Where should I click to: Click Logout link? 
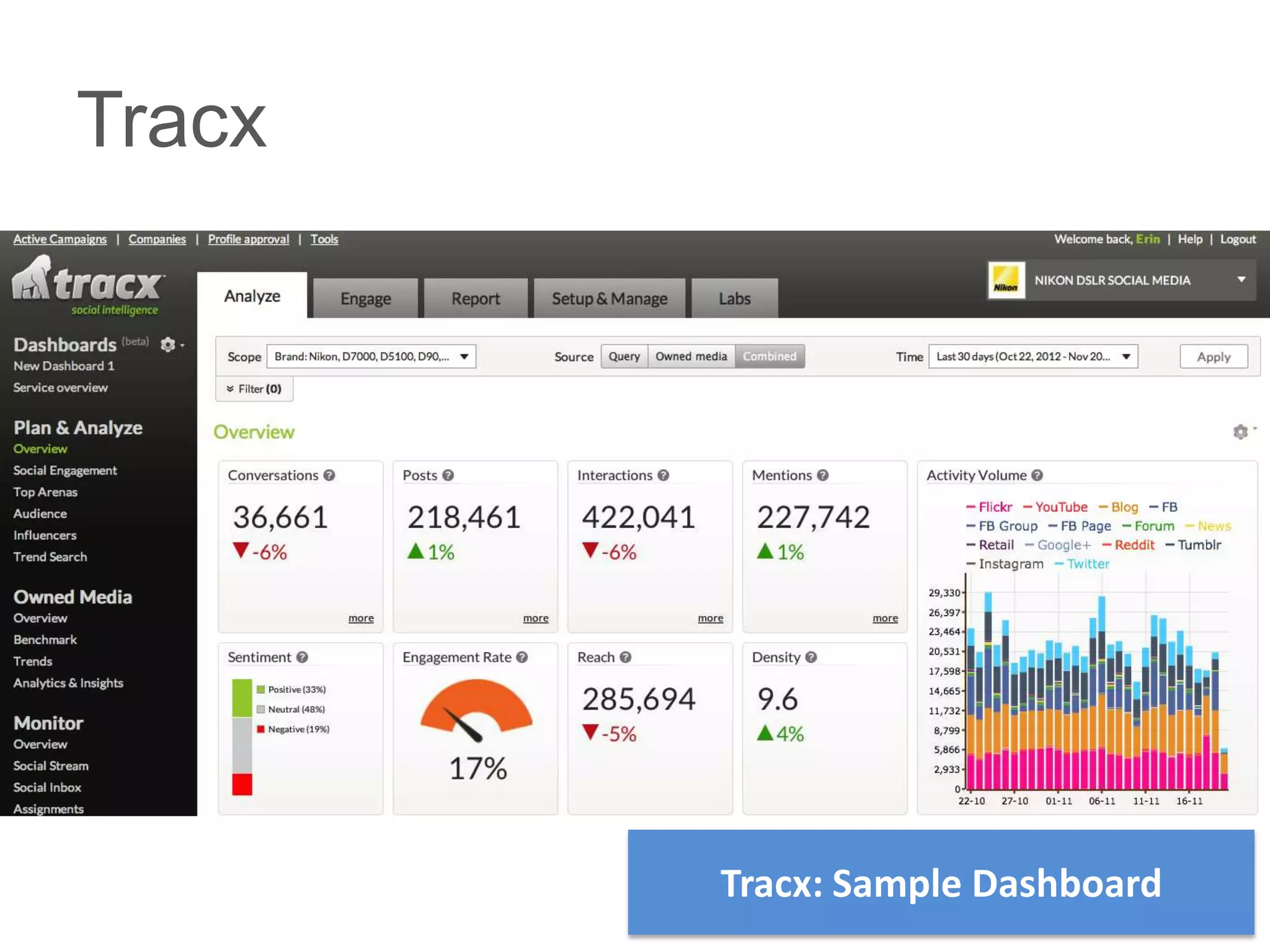point(1238,239)
